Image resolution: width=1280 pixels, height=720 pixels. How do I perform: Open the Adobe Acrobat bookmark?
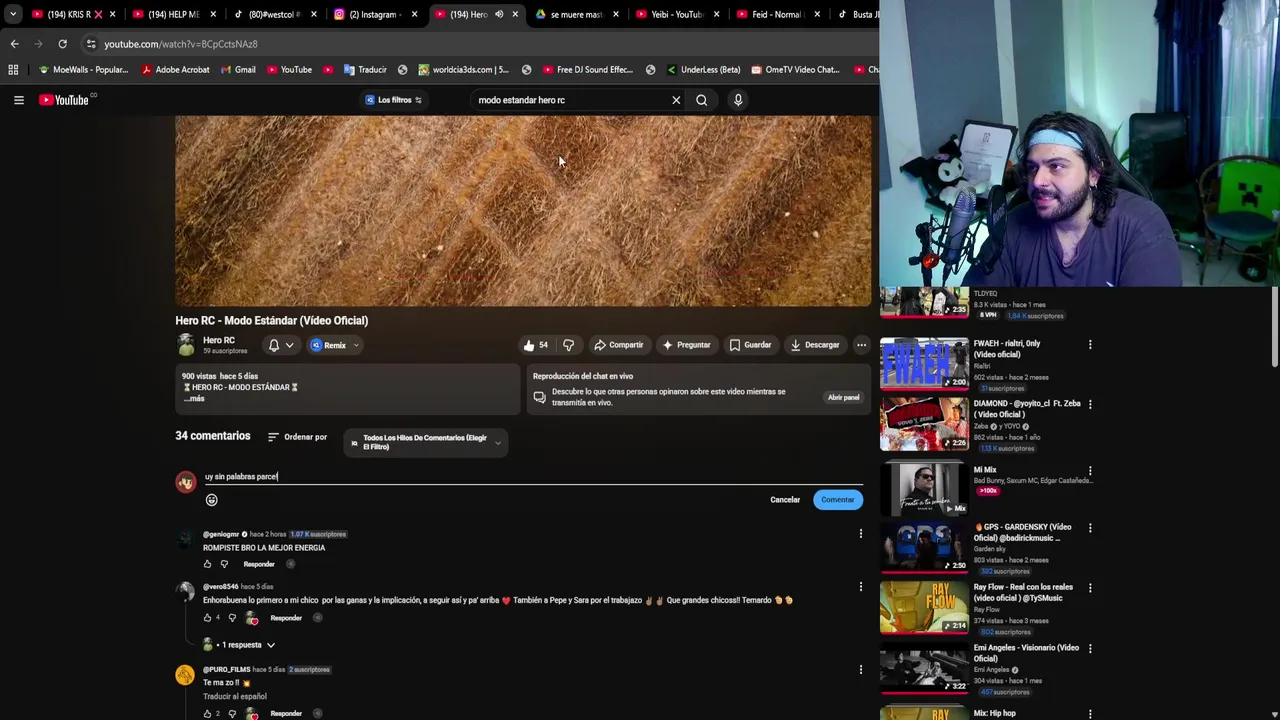pos(175,70)
